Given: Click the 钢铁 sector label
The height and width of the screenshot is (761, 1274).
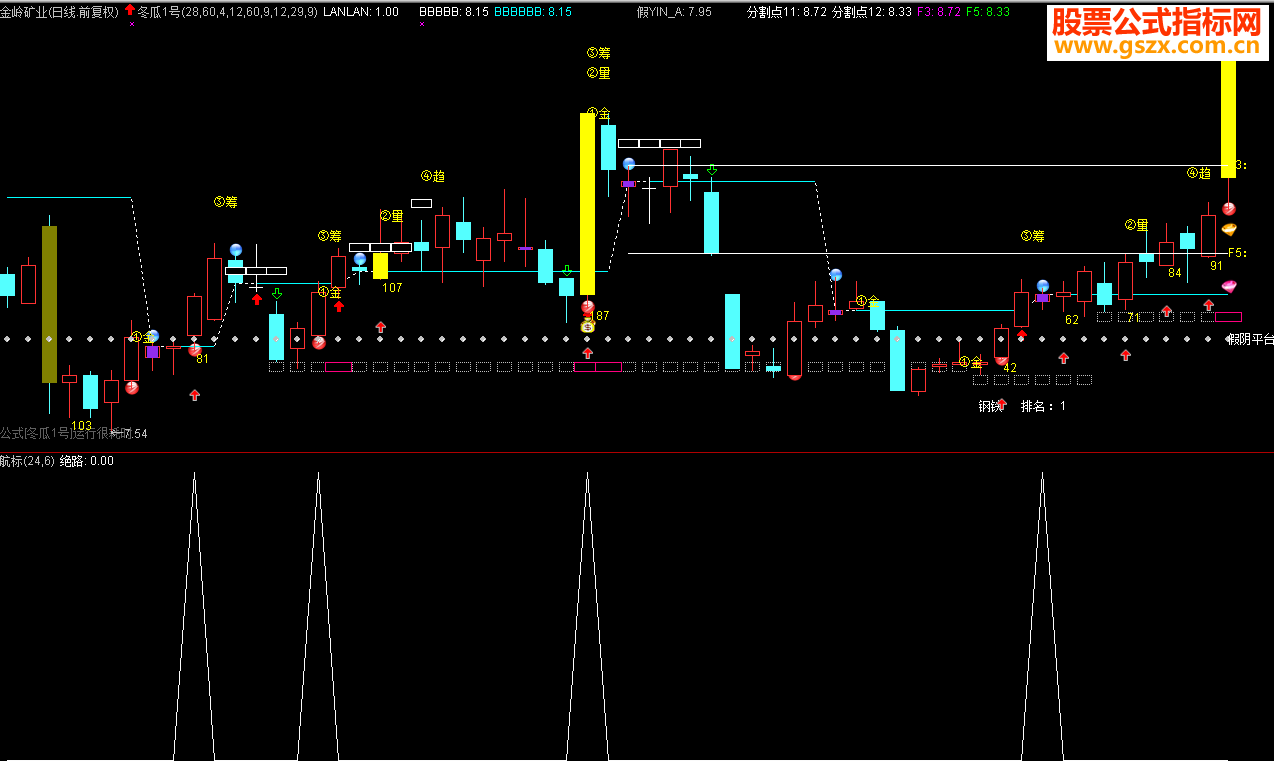Looking at the screenshot, I should coord(990,406).
